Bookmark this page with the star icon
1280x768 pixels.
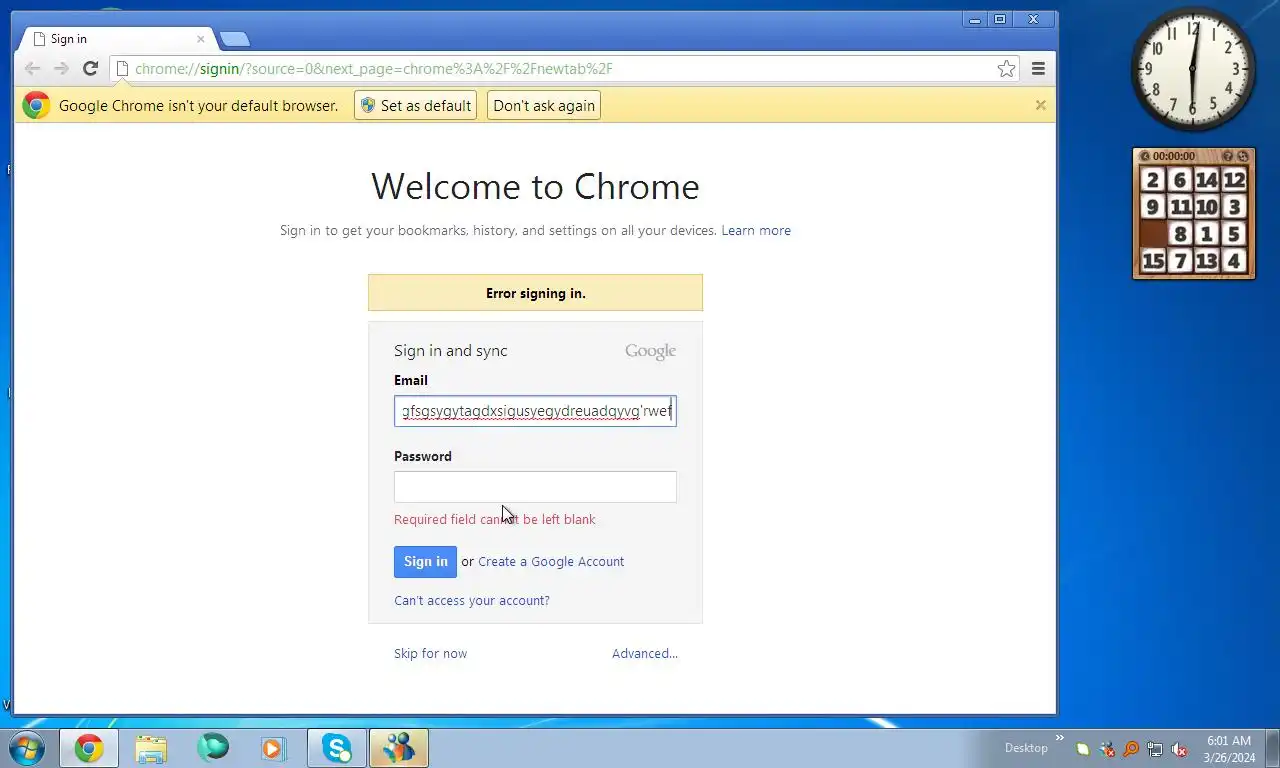1006,68
